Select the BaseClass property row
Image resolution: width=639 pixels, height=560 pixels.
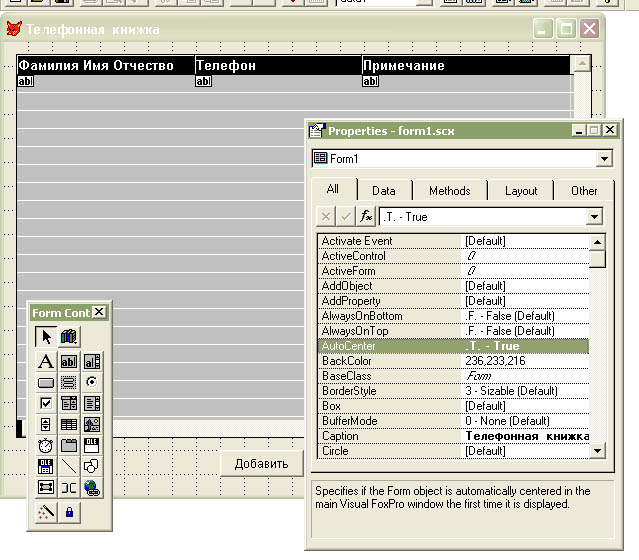(453, 376)
